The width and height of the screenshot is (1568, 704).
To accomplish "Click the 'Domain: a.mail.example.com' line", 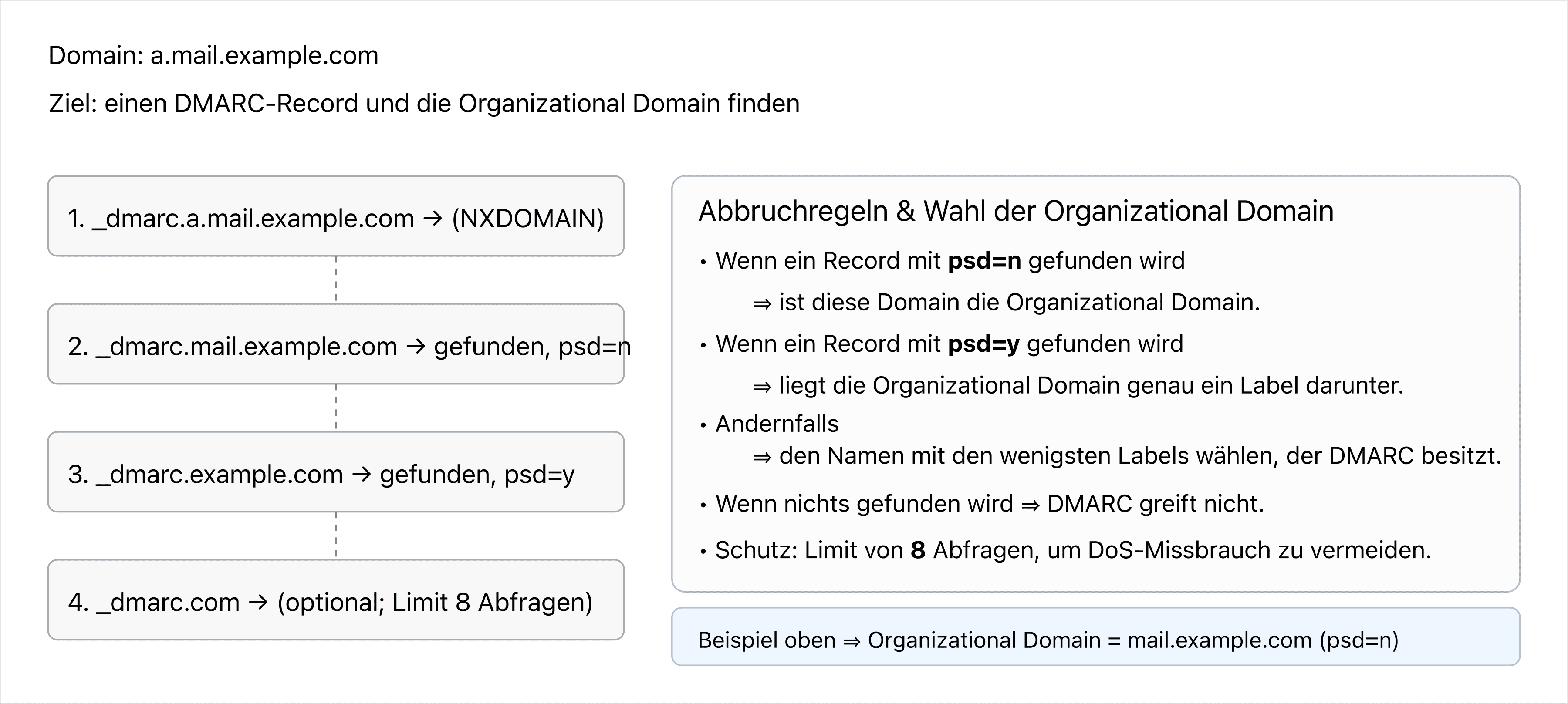I will pyautogui.click(x=213, y=55).
